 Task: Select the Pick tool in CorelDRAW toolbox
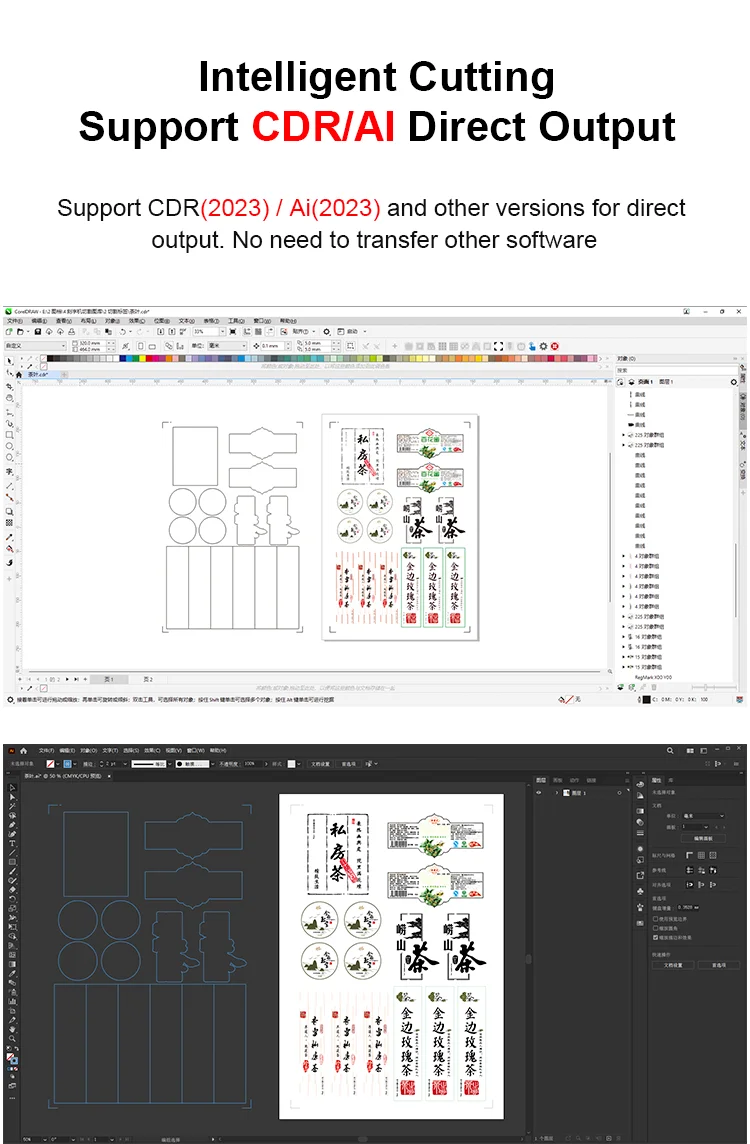[x=9, y=361]
